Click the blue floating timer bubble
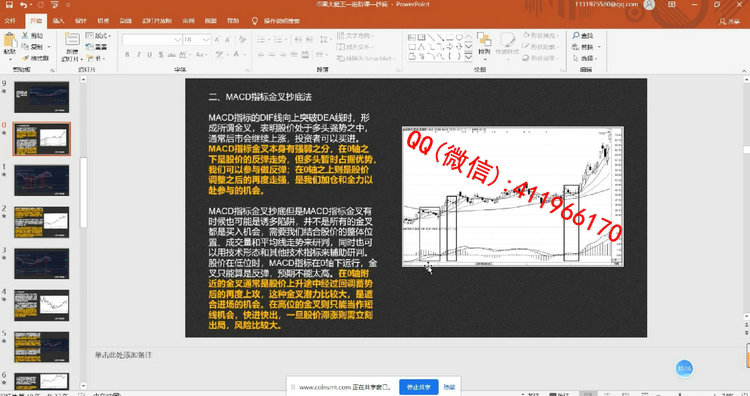Image resolution: width=750 pixels, height=396 pixels. click(x=684, y=368)
